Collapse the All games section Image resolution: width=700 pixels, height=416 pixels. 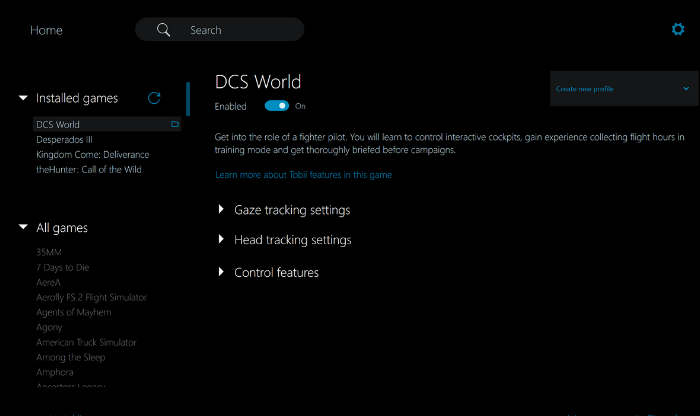[23, 227]
